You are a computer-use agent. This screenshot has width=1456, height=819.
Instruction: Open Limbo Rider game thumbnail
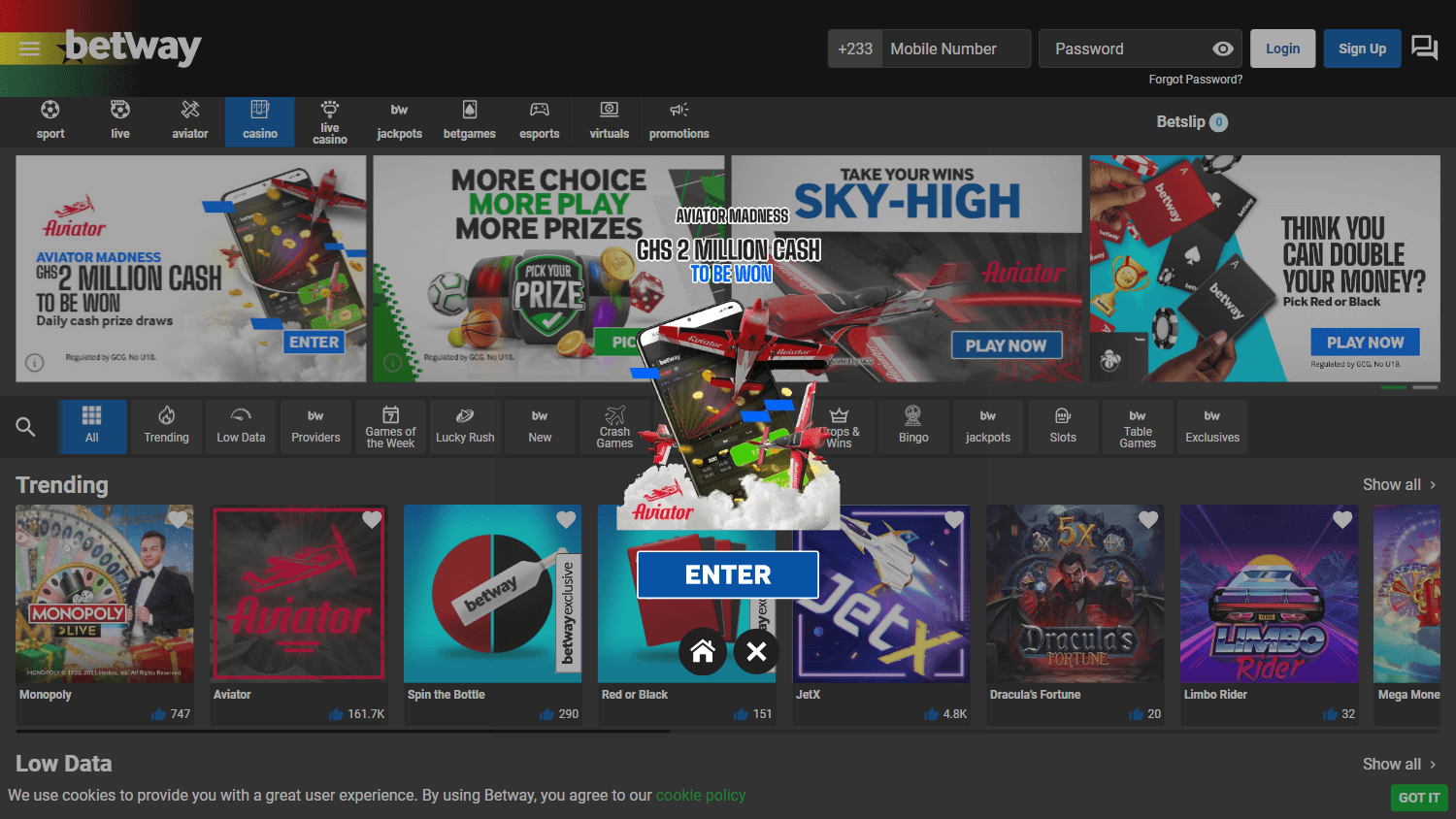[x=1270, y=594]
